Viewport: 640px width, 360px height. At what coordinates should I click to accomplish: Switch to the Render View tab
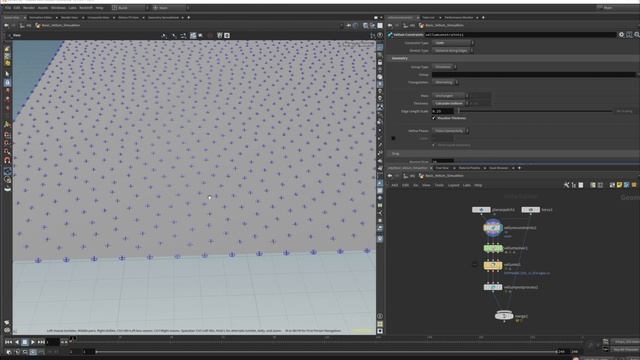(x=69, y=18)
